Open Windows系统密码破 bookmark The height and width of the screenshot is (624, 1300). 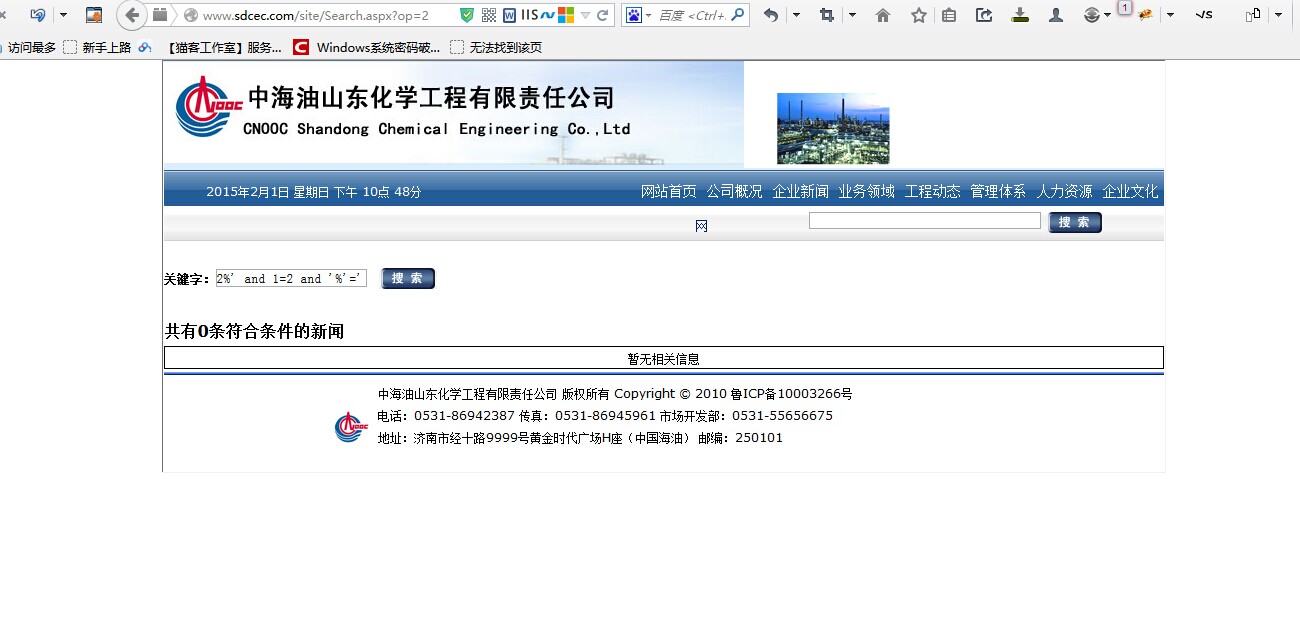[x=367, y=47]
